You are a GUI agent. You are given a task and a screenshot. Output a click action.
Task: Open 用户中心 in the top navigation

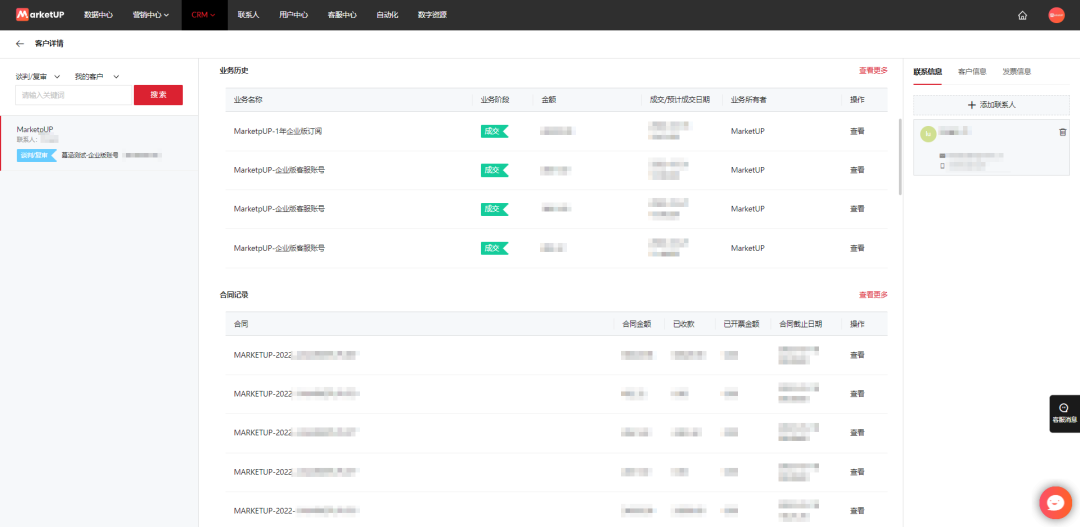[x=293, y=14]
